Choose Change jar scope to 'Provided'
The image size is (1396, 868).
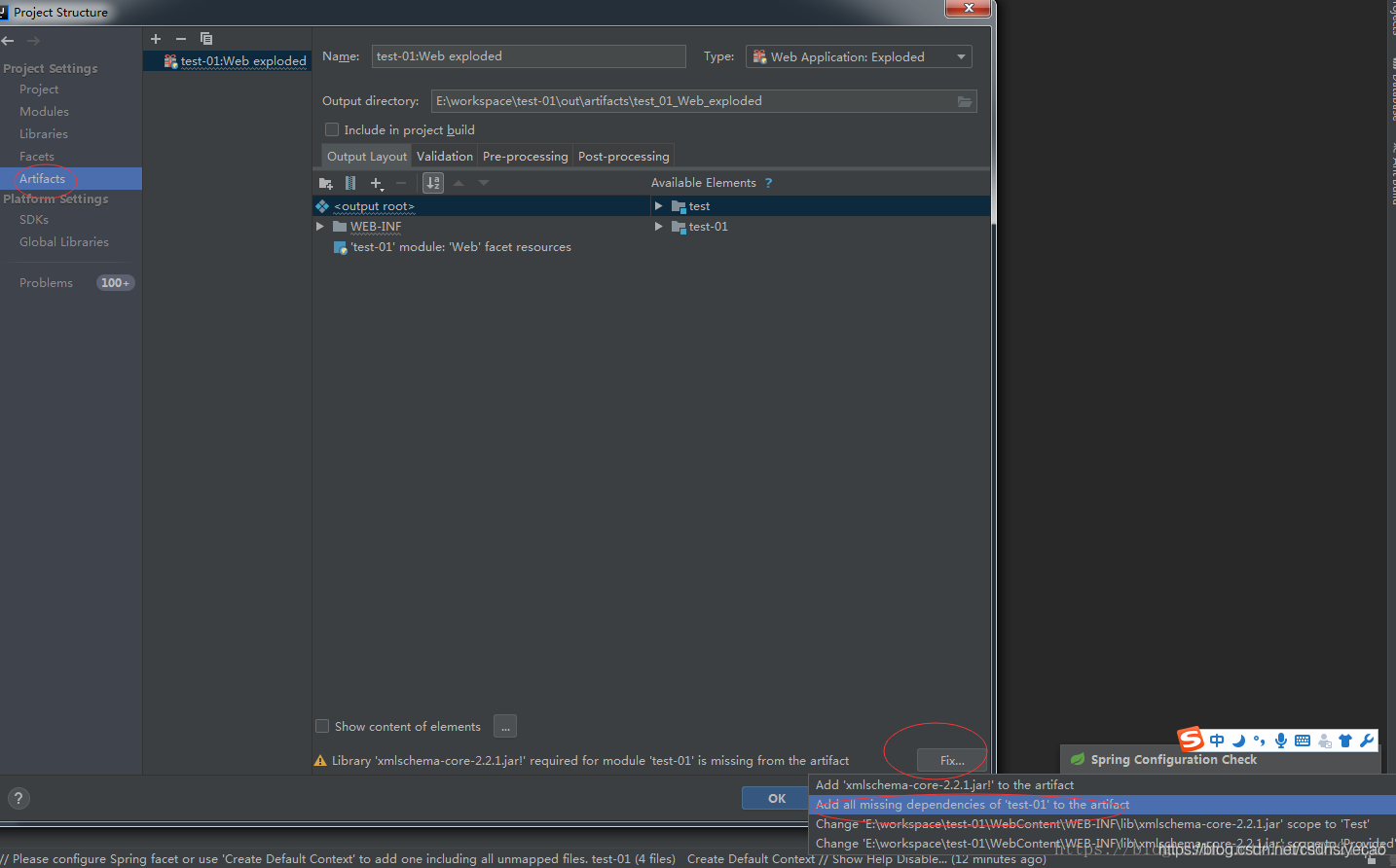click(x=1103, y=844)
